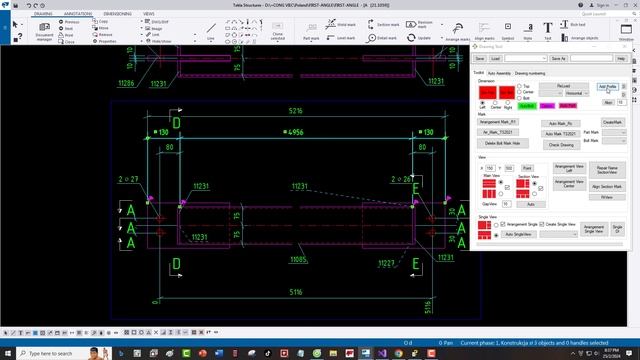Click the ReLoad button

click(564, 86)
